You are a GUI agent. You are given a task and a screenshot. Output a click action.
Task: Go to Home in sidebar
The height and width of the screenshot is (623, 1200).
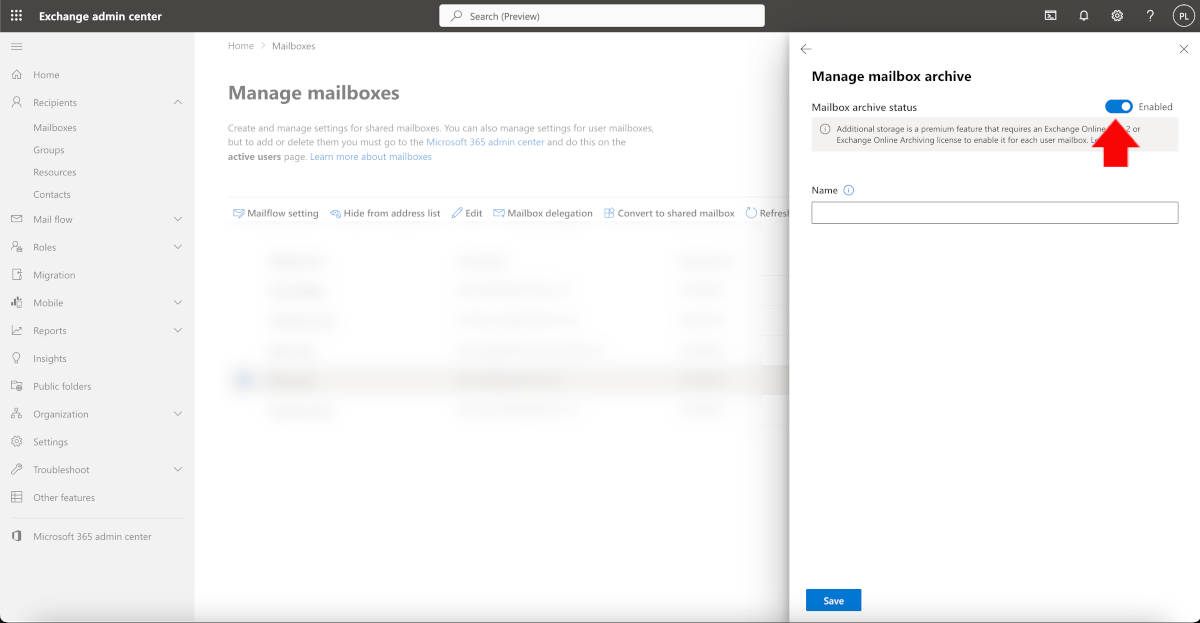point(46,75)
